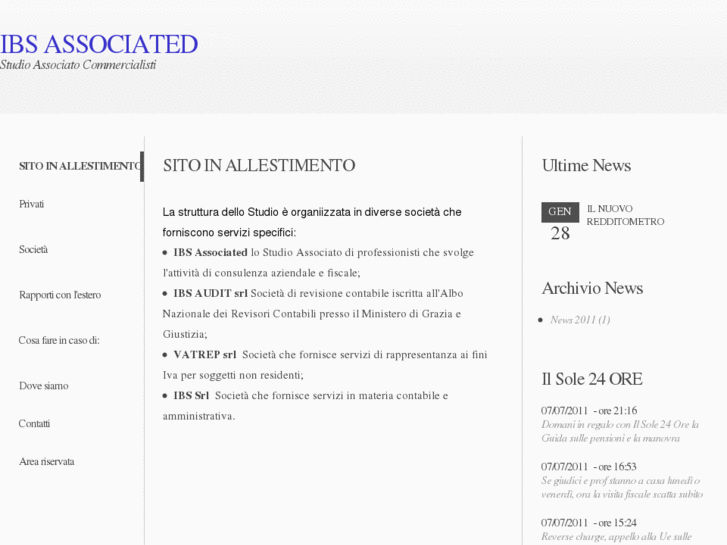Go to the Società section
The width and height of the screenshot is (727, 545).
(33, 250)
